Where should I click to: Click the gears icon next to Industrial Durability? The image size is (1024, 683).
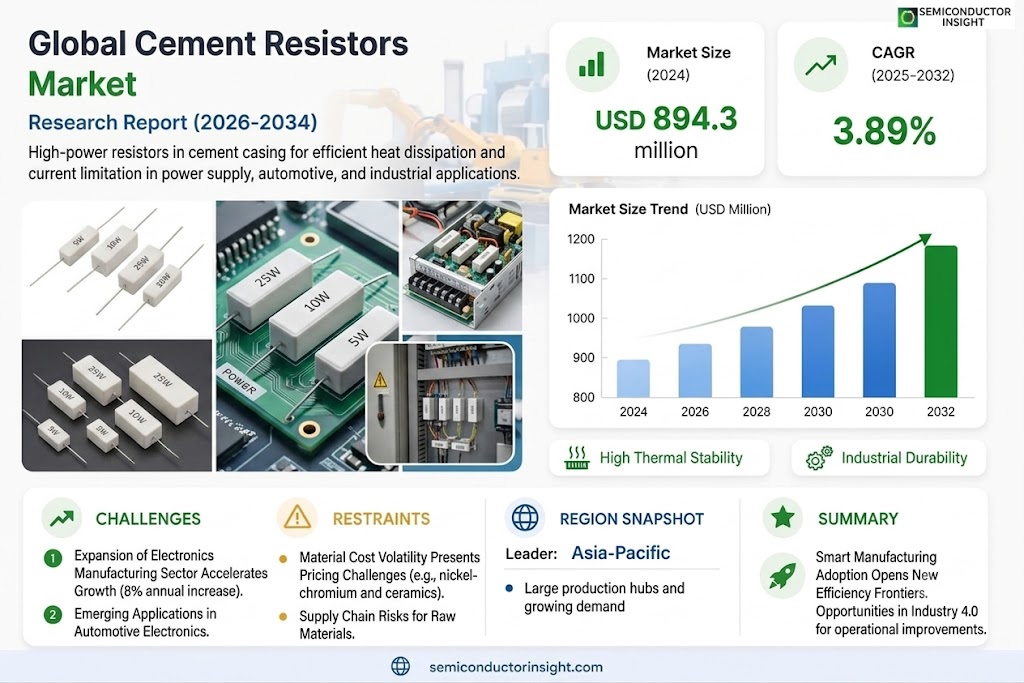pyautogui.click(x=819, y=458)
